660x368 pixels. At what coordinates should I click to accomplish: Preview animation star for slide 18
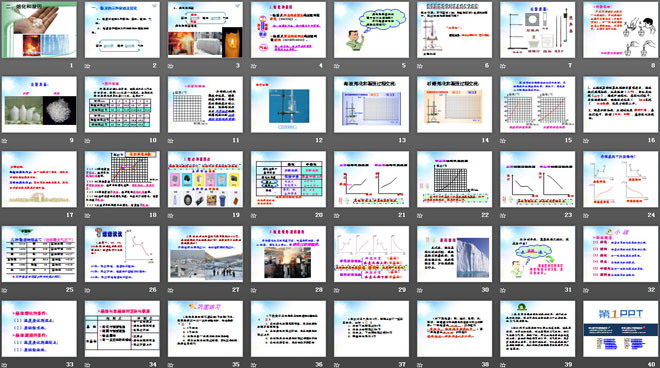pos(88,215)
